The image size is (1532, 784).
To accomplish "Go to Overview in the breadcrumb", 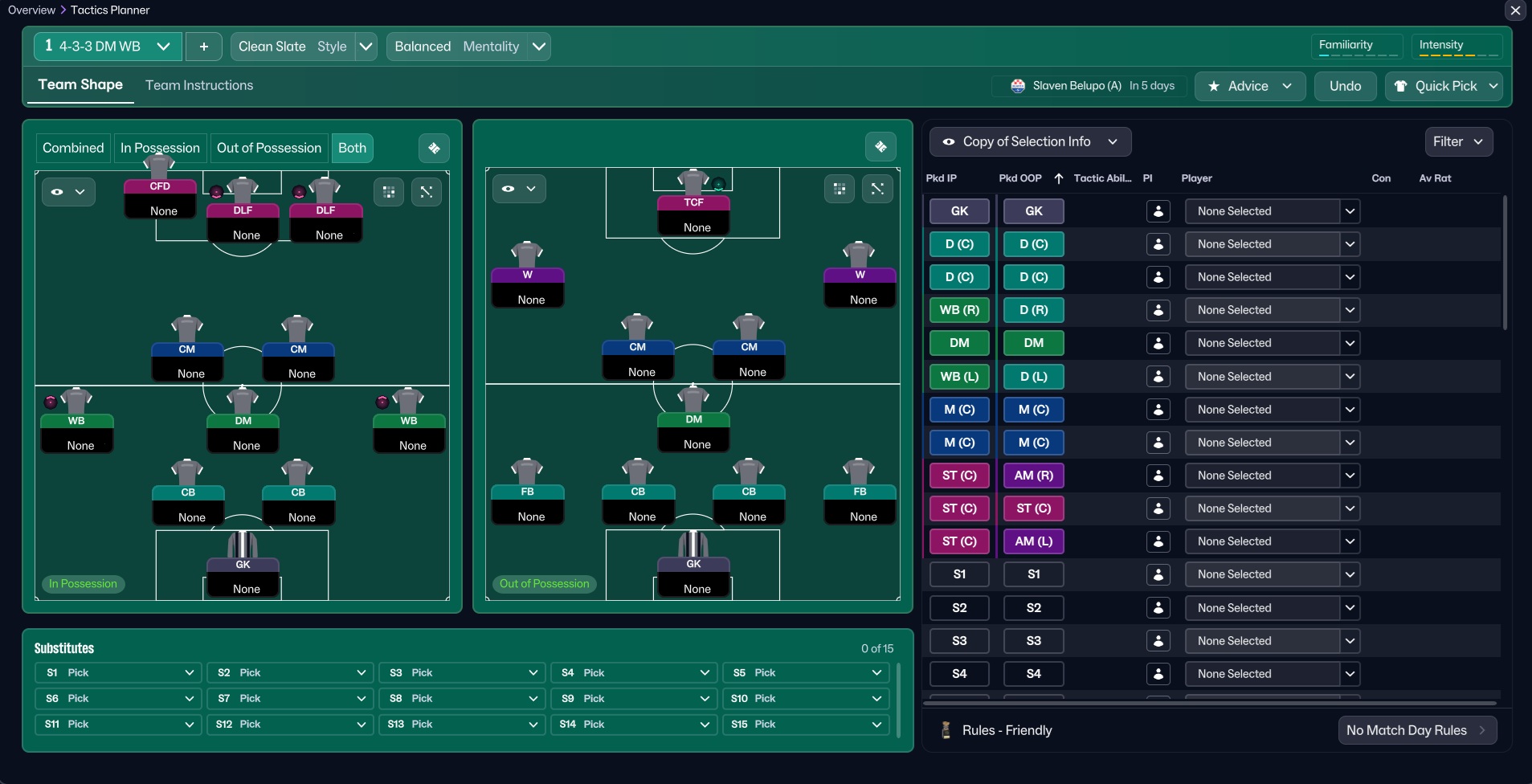I will pyautogui.click(x=31, y=10).
